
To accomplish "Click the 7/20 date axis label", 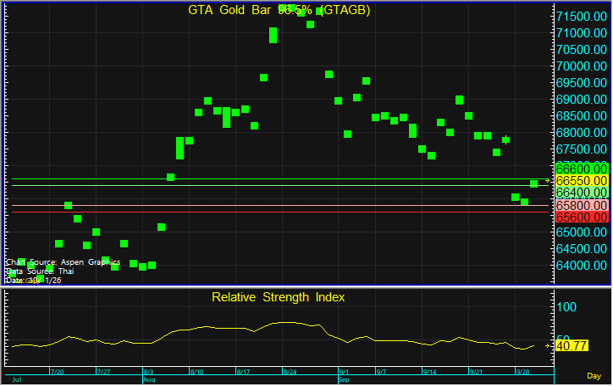I will click(57, 372).
